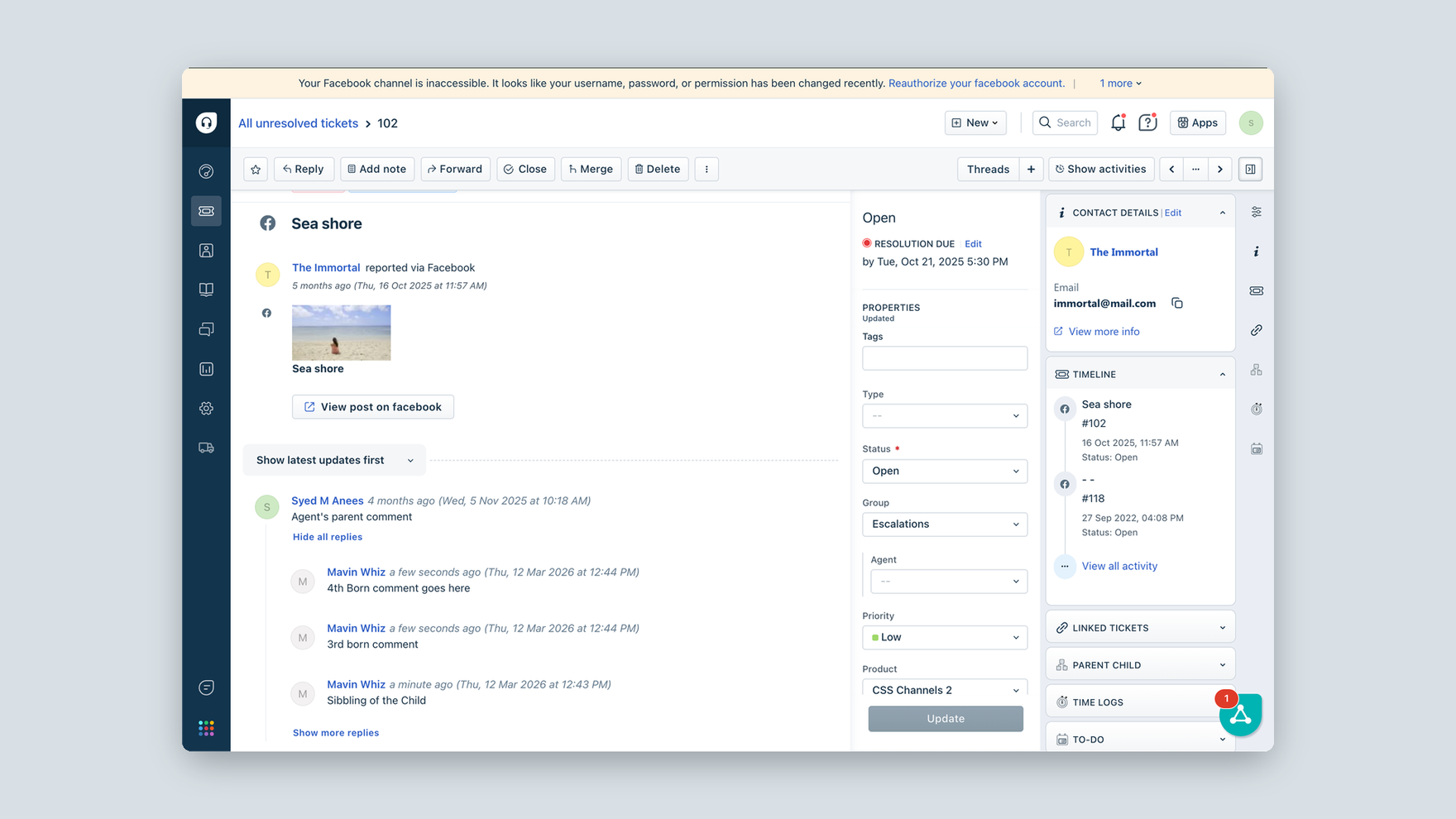Expand the Parent Child section
1456x819 pixels.
1140,665
